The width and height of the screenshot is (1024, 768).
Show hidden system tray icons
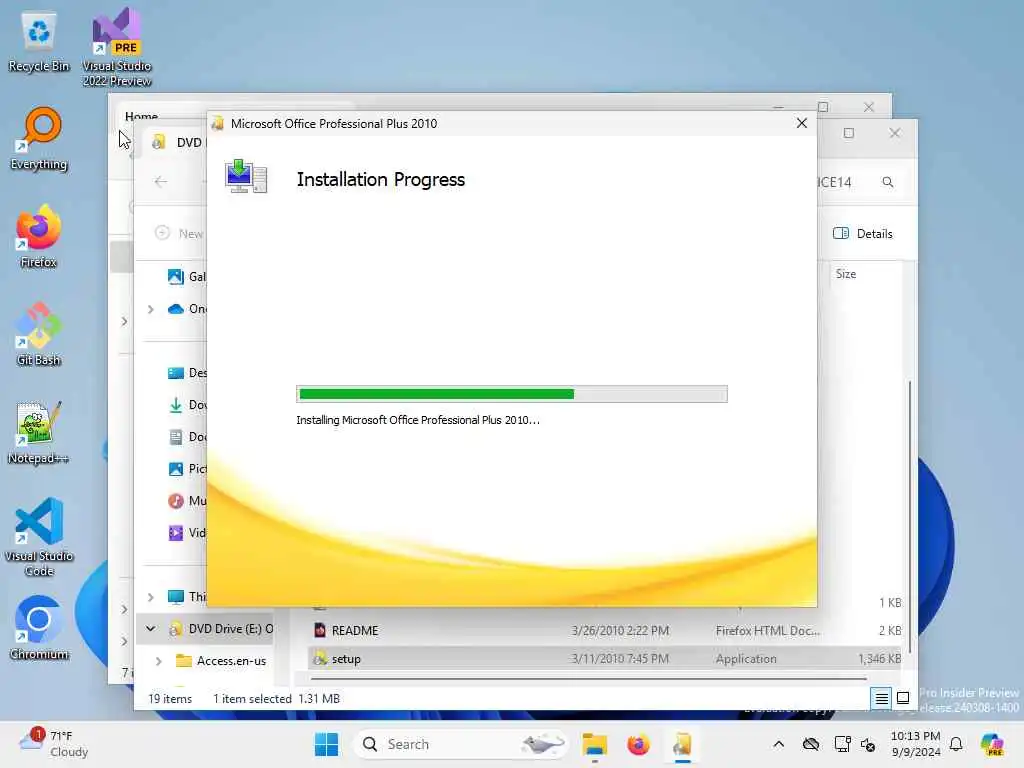(778, 744)
